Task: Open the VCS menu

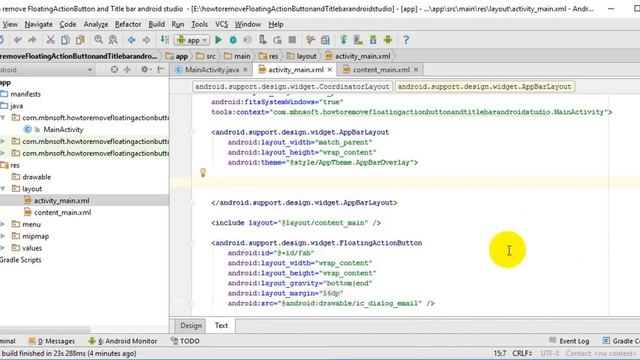Action: pos(221,24)
